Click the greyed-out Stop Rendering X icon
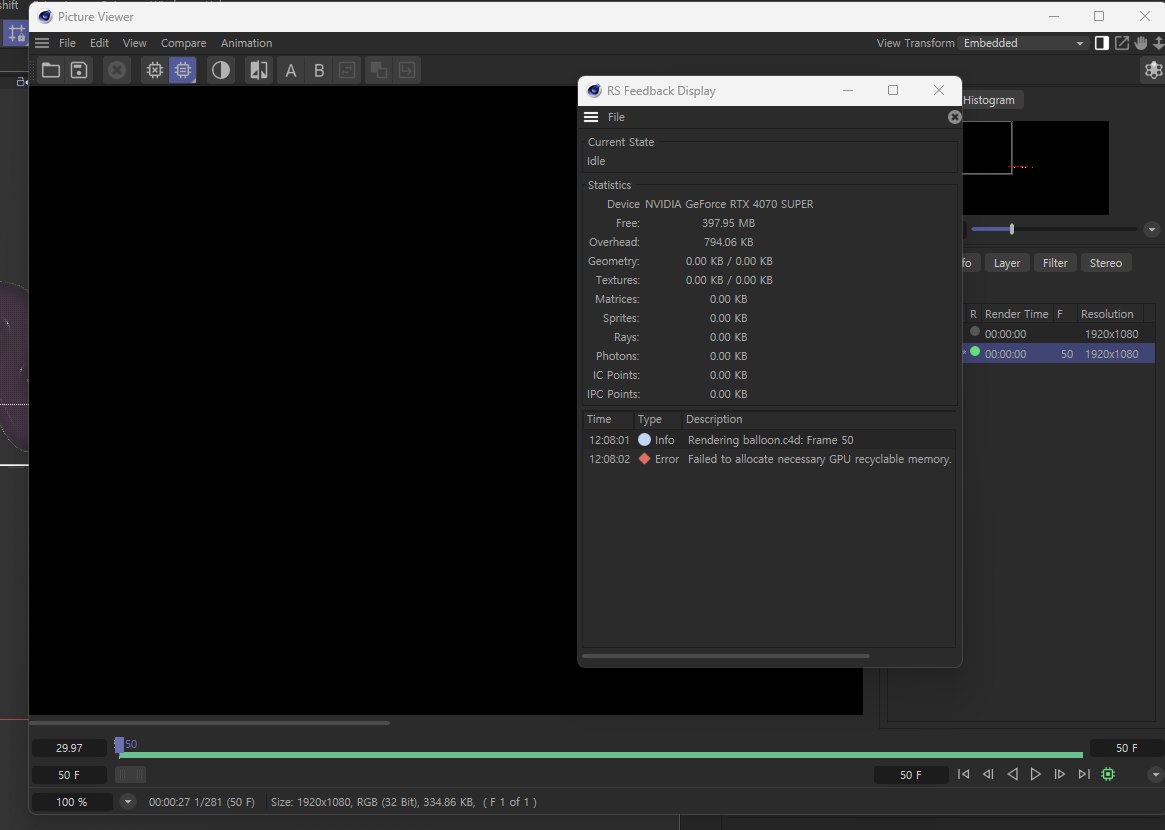The width and height of the screenshot is (1165, 830). (117, 71)
